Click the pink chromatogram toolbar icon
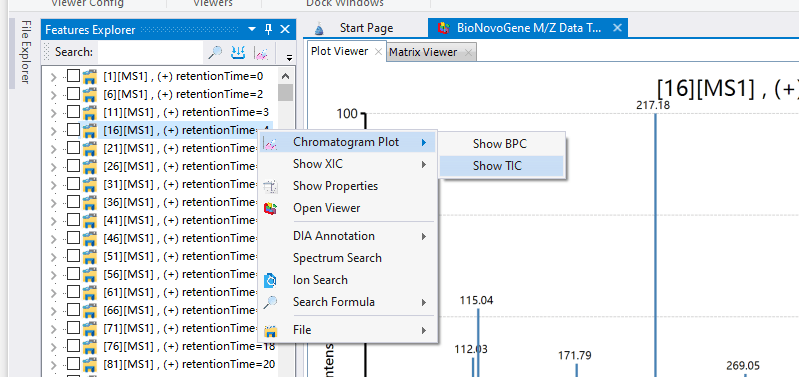The height and width of the screenshot is (377, 799). coord(261,52)
